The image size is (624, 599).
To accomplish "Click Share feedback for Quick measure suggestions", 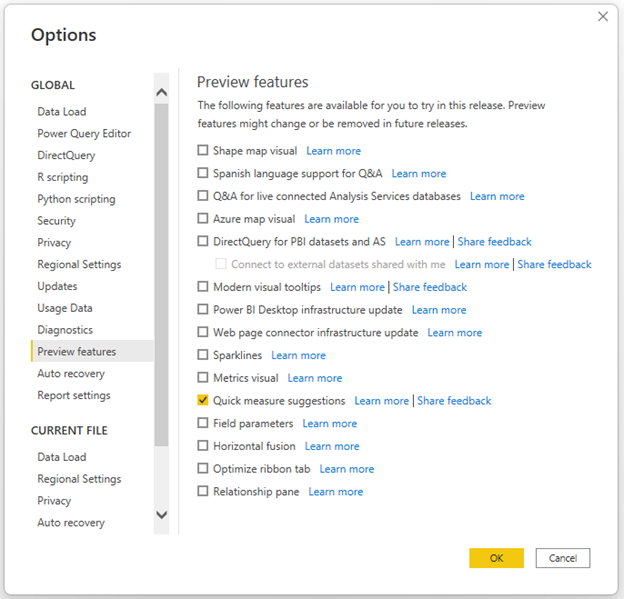I will [x=454, y=401].
